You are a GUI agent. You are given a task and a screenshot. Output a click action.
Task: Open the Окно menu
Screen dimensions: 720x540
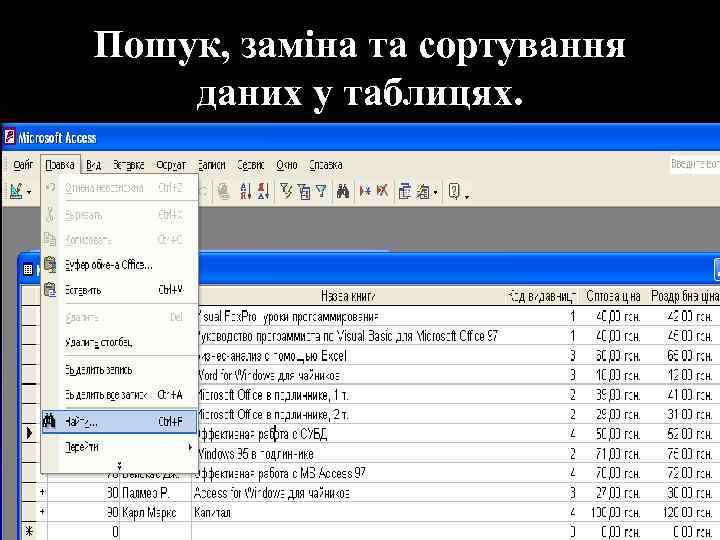click(287, 165)
